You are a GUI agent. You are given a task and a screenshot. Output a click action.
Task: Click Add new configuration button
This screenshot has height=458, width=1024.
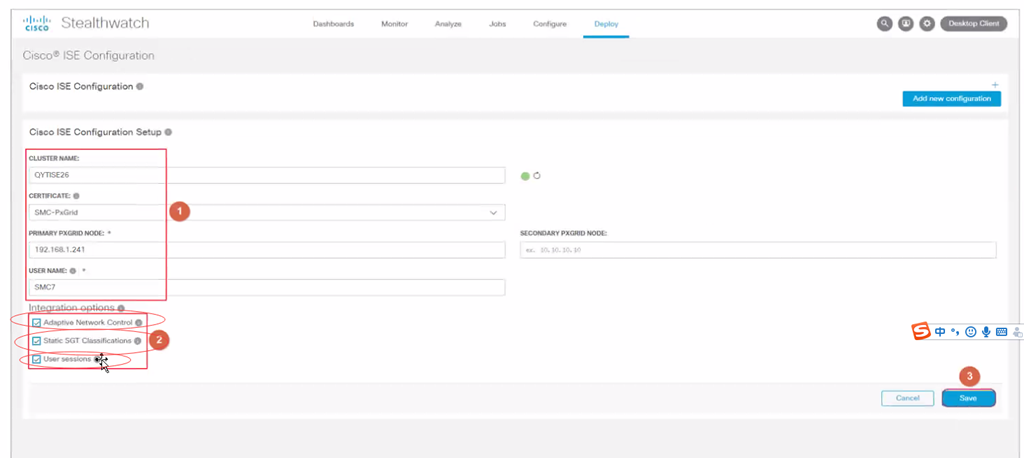pos(952,99)
